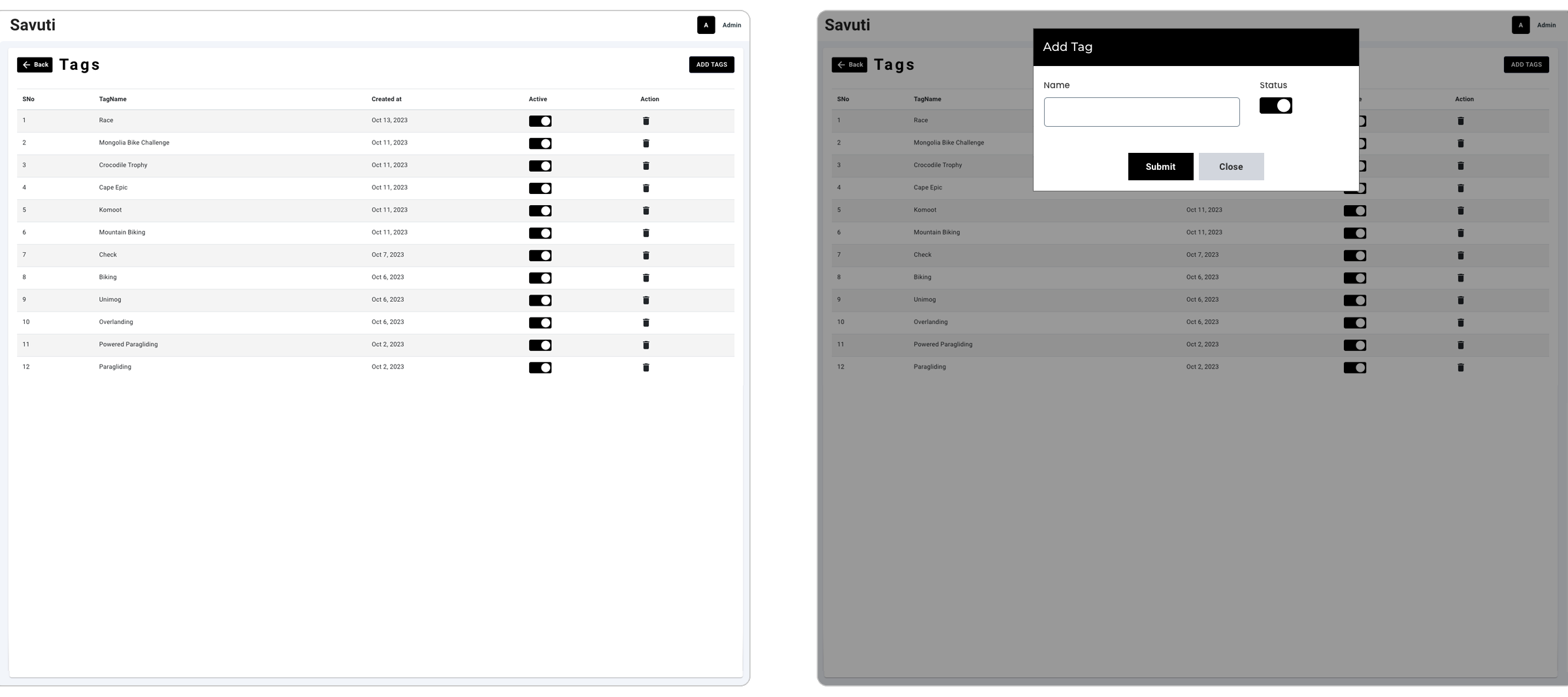Delete Mountain Biking tag in left screen

[x=645, y=233]
